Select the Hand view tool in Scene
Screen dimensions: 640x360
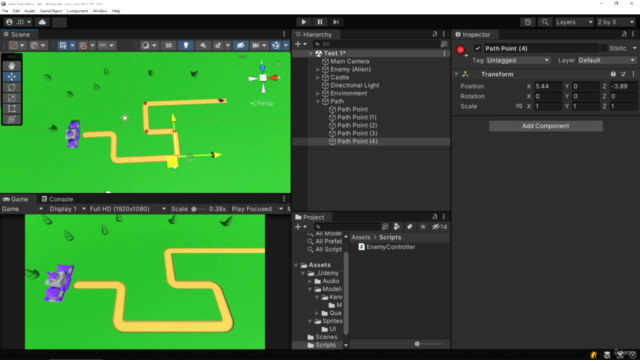[11, 66]
